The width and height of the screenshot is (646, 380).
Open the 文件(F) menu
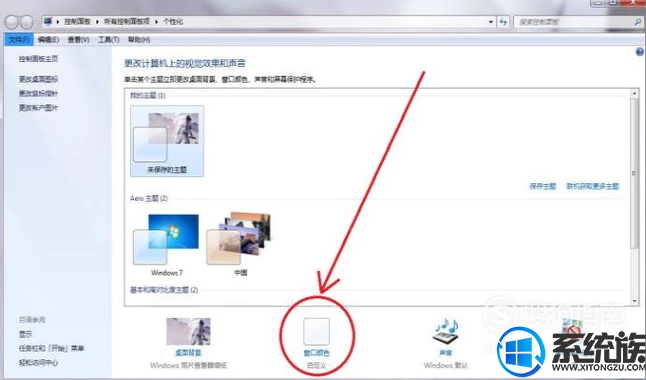(19, 40)
